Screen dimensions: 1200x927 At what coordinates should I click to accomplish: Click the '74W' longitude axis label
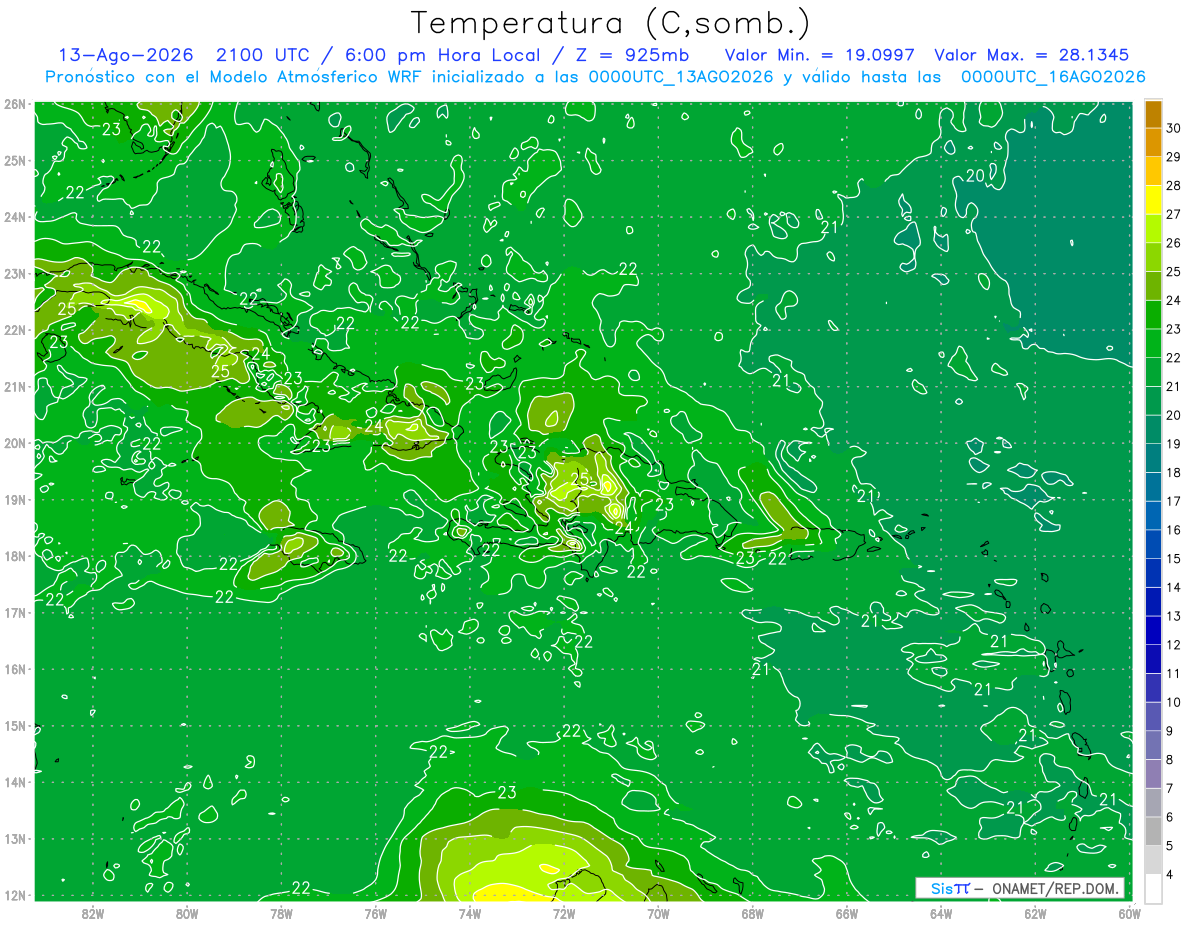(469, 913)
